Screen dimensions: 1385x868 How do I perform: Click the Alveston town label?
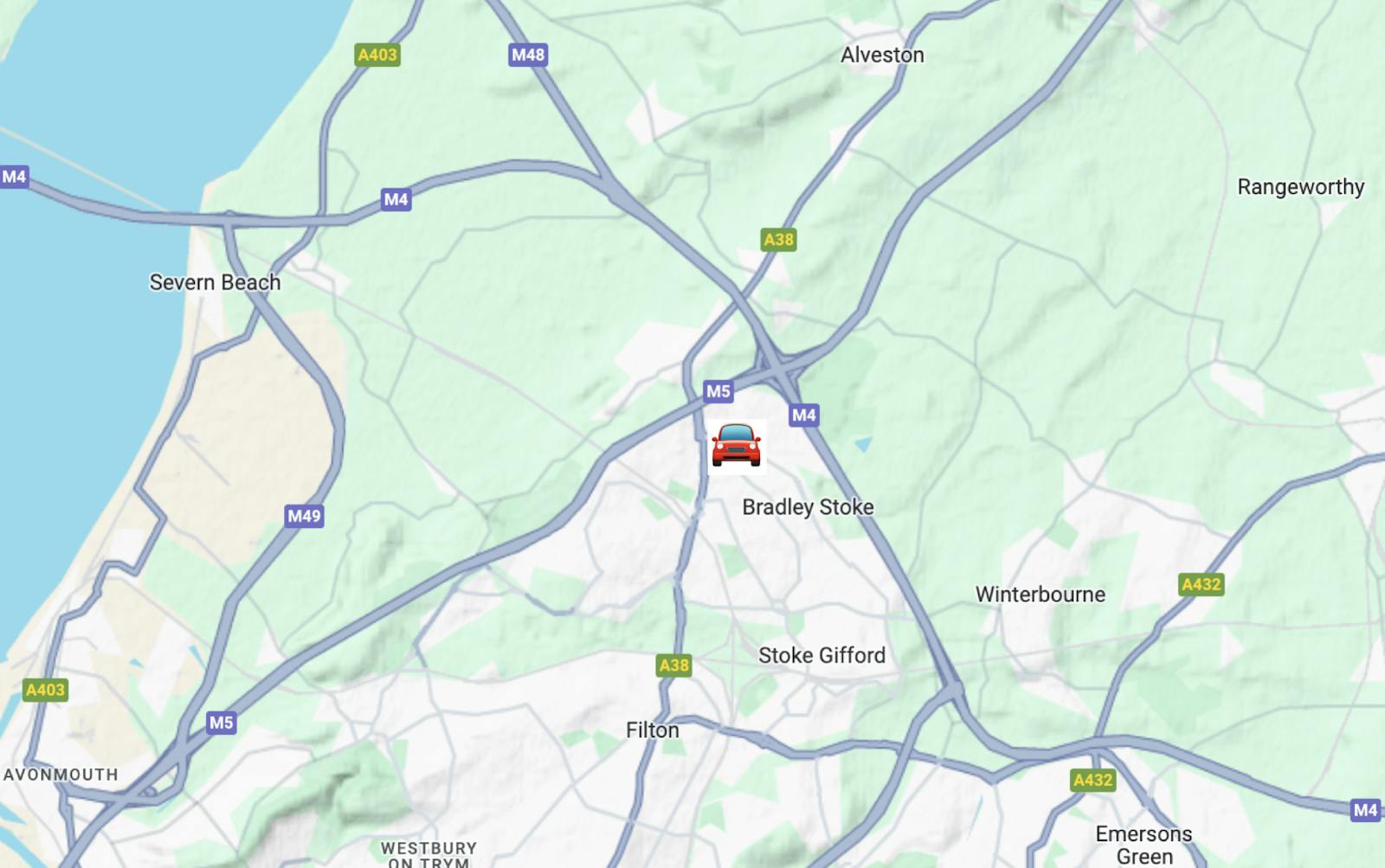point(882,55)
